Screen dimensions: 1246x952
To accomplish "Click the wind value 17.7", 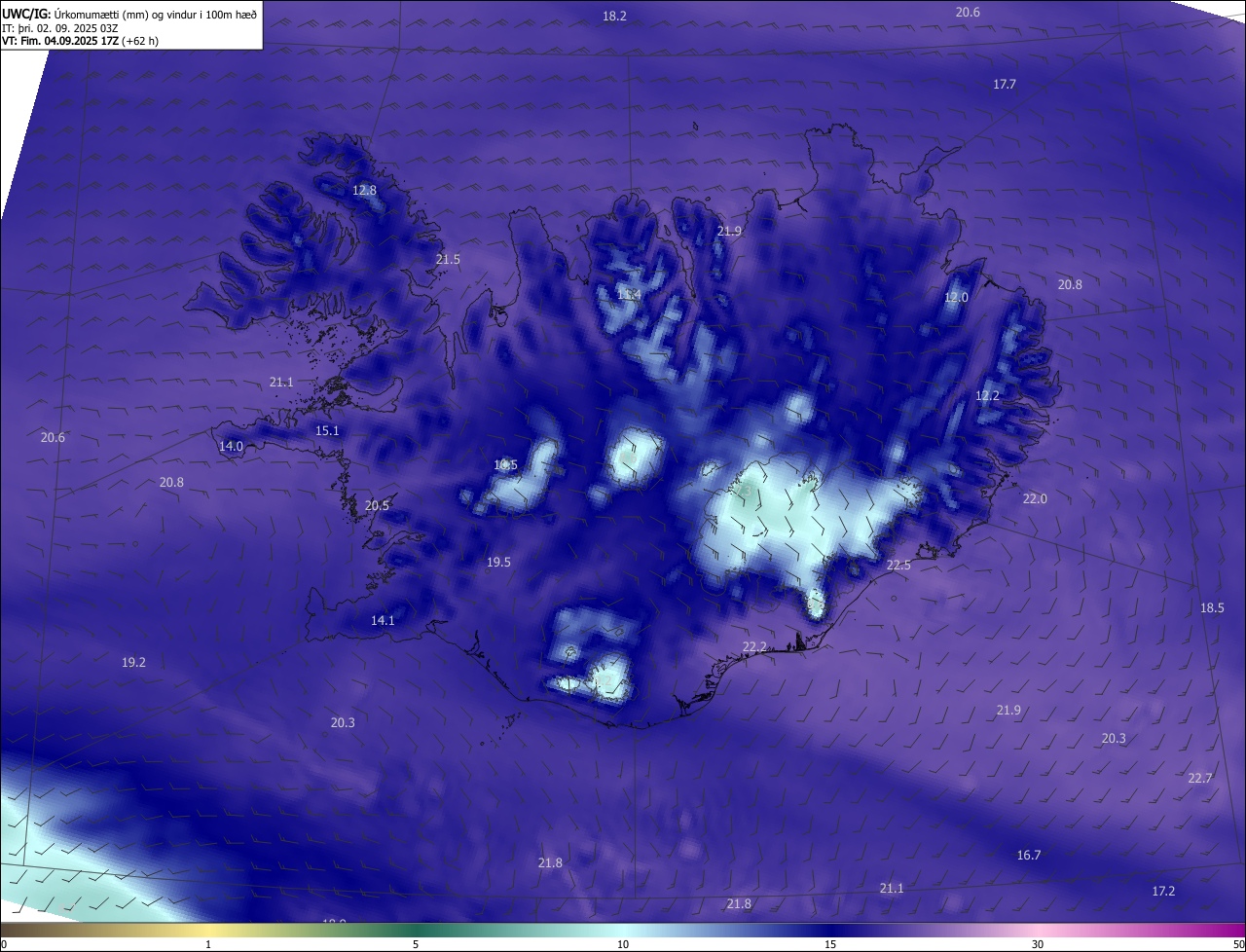I will click(1005, 85).
